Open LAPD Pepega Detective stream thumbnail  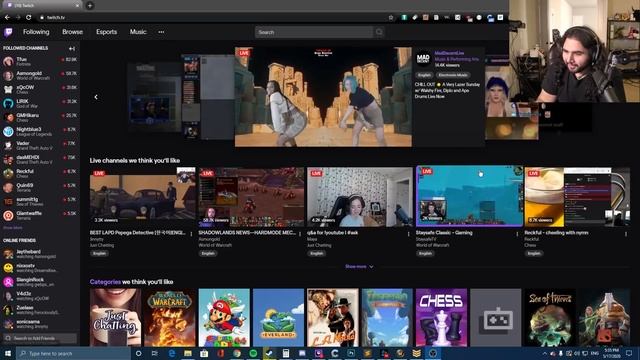pyautogui.click(x=142, y=197)
